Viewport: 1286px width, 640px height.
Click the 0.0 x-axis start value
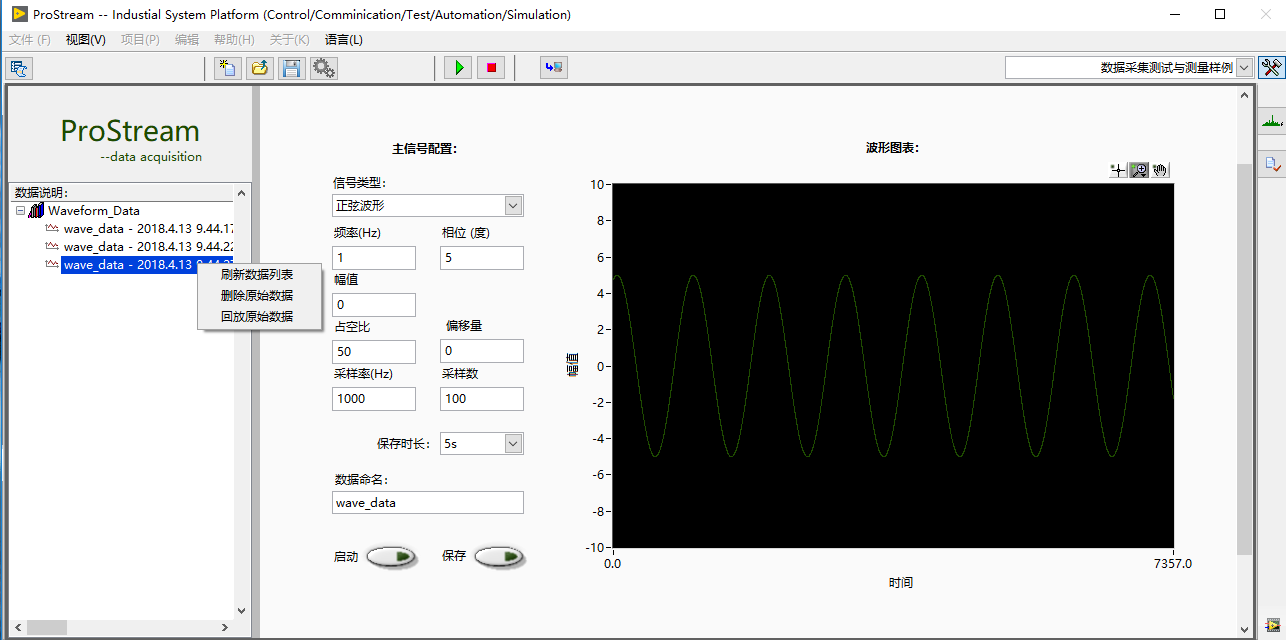(x=613, y=564)
